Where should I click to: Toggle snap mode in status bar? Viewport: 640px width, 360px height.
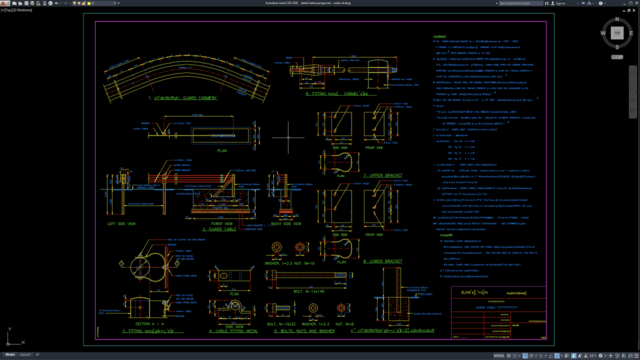tap(515, 356)
